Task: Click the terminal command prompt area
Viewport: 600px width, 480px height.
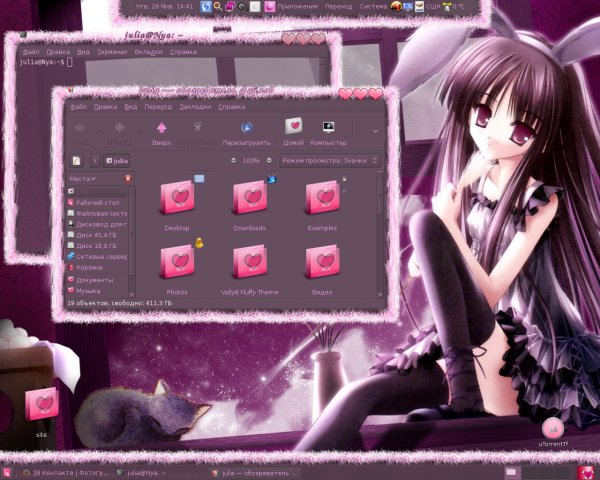Action: pos(46,62)
